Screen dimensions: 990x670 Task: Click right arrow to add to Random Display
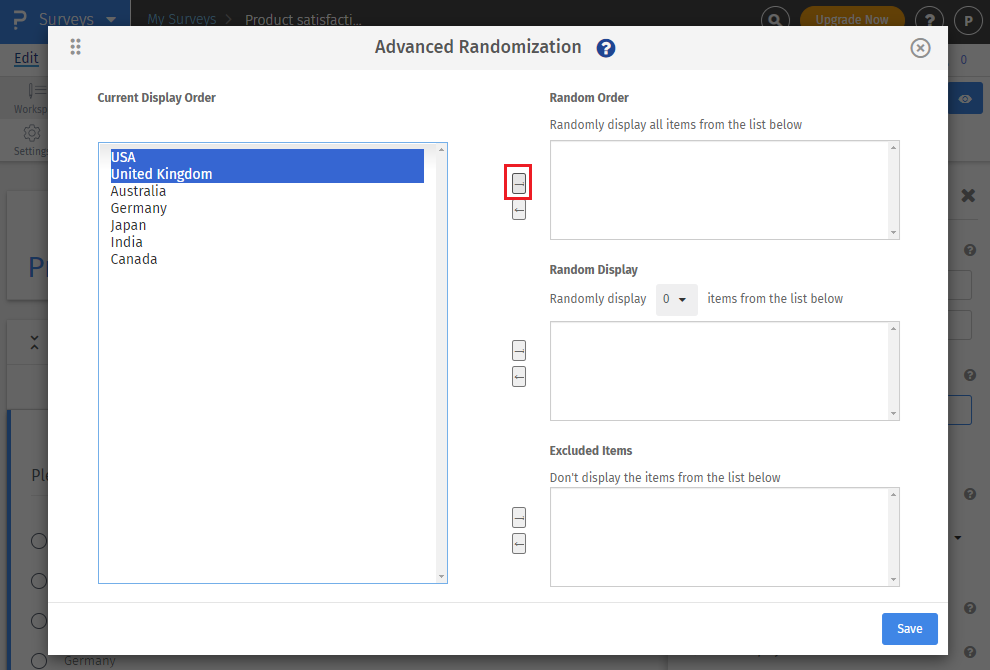pos(518,350)
